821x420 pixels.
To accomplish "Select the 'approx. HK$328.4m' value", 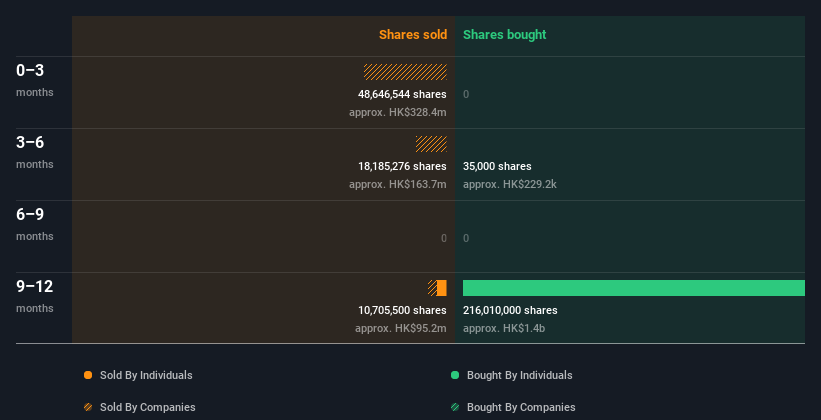I will coord(398,113).
